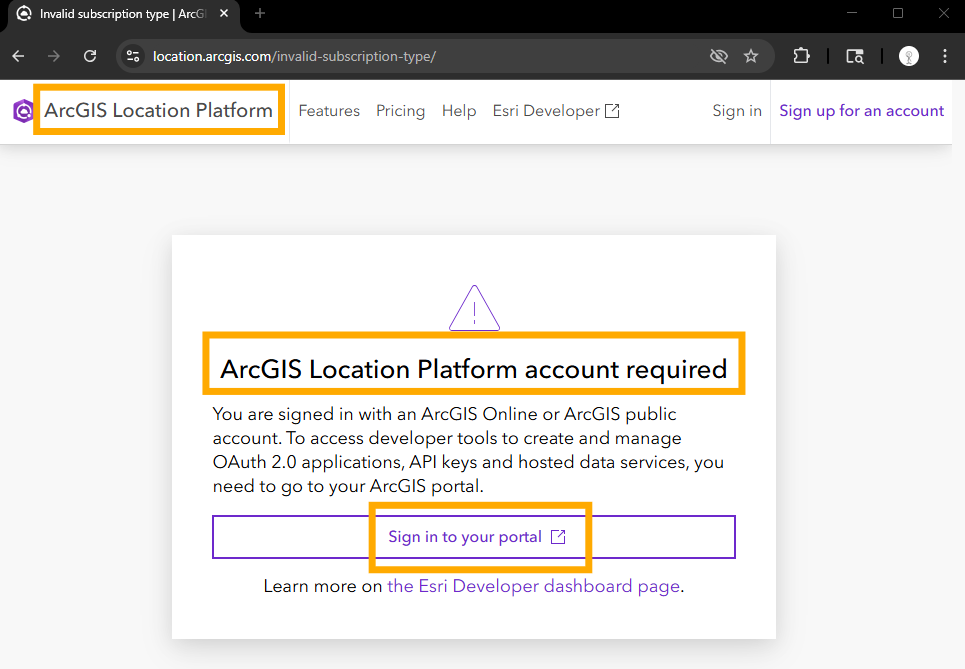Click the warning triangle icon

474,308
